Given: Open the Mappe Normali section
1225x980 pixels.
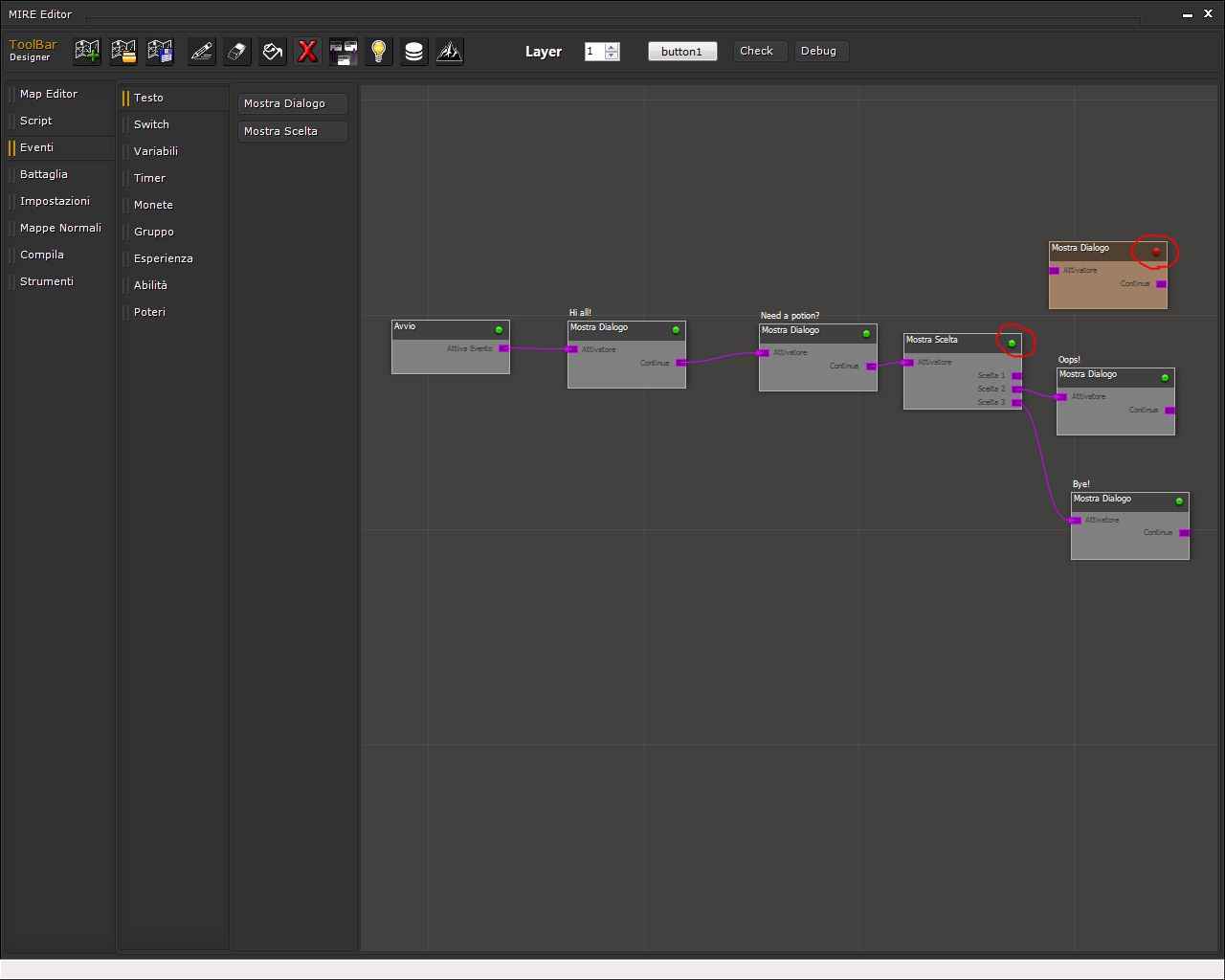Looking at the screenshot, I should [59, 228].
